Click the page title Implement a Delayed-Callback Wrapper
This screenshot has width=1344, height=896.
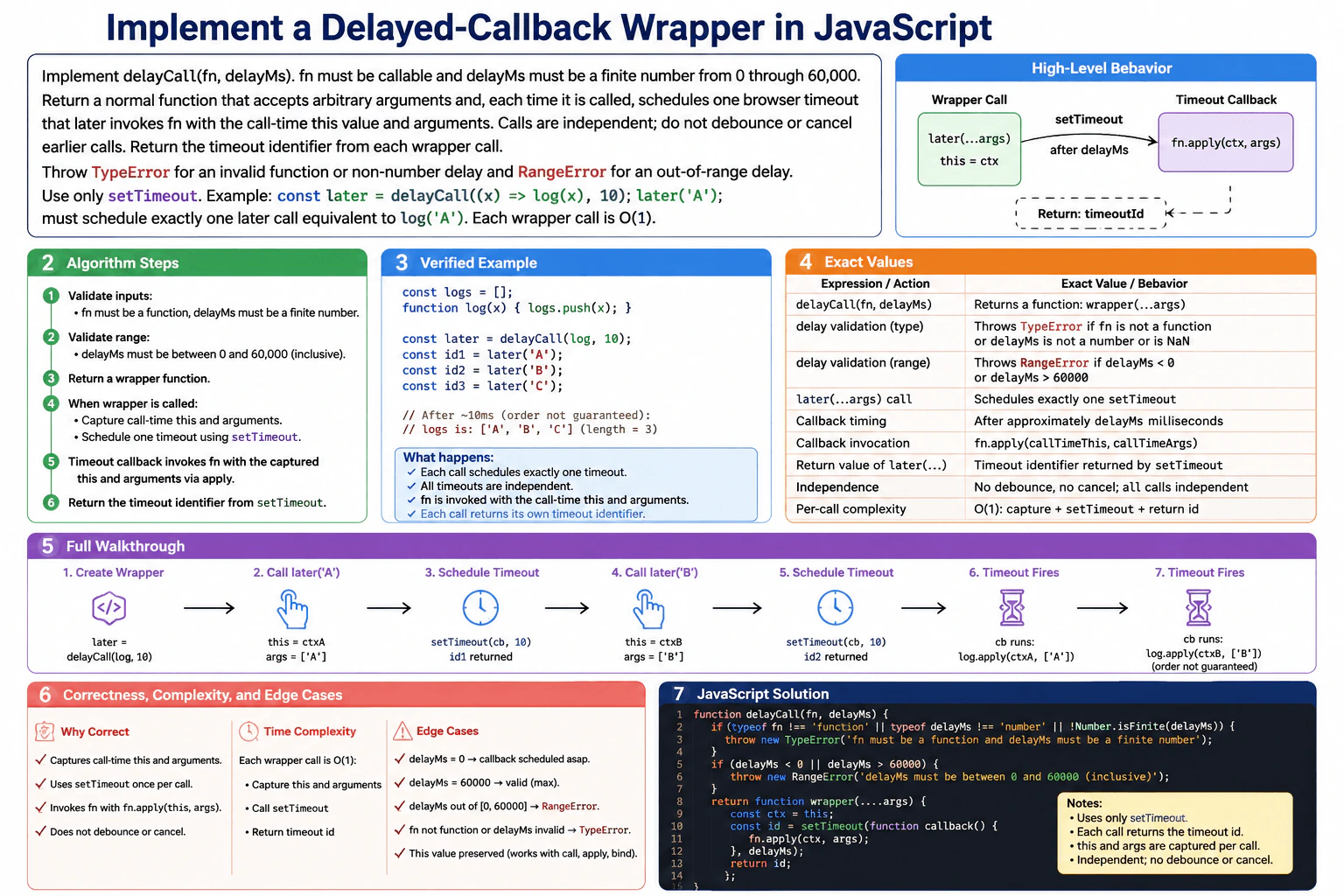click(549, 28)
